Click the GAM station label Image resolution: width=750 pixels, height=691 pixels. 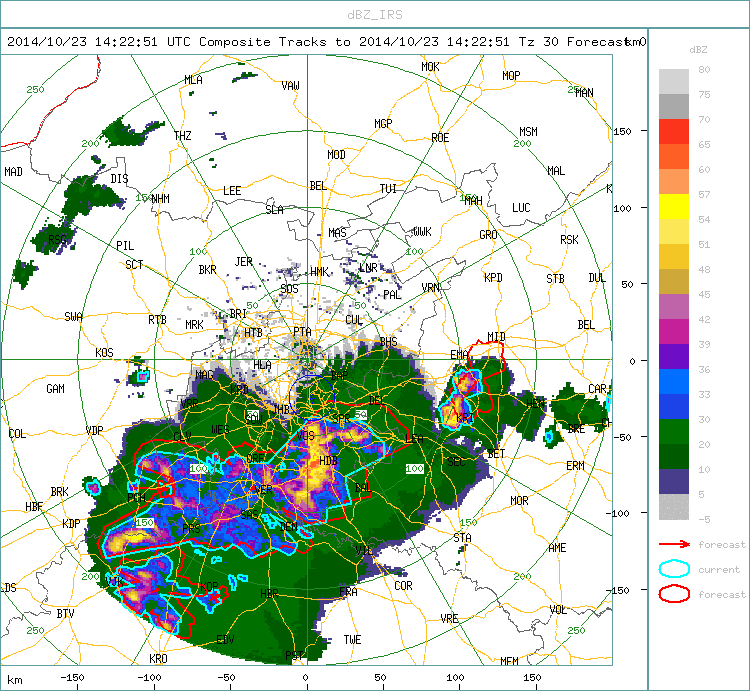(x=55, y=389)
